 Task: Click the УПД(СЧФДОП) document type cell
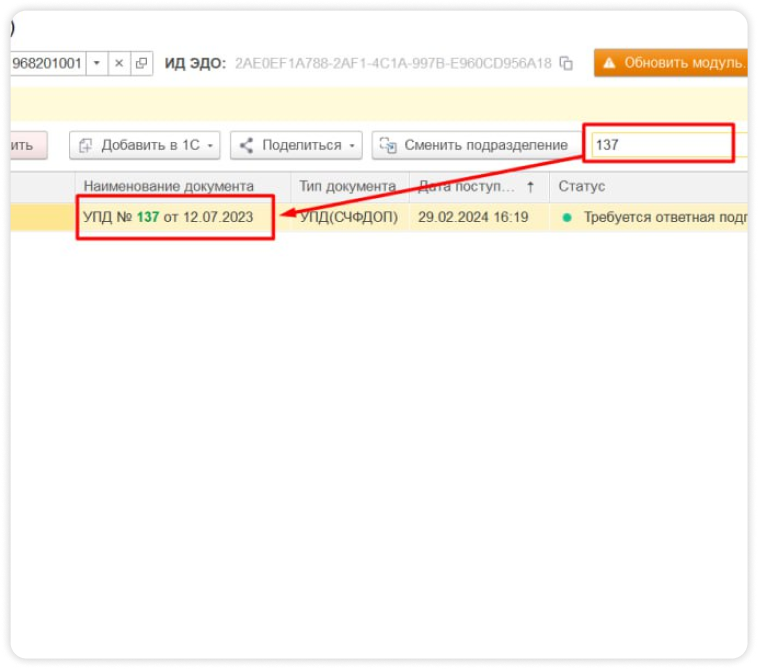click(347, 217)
